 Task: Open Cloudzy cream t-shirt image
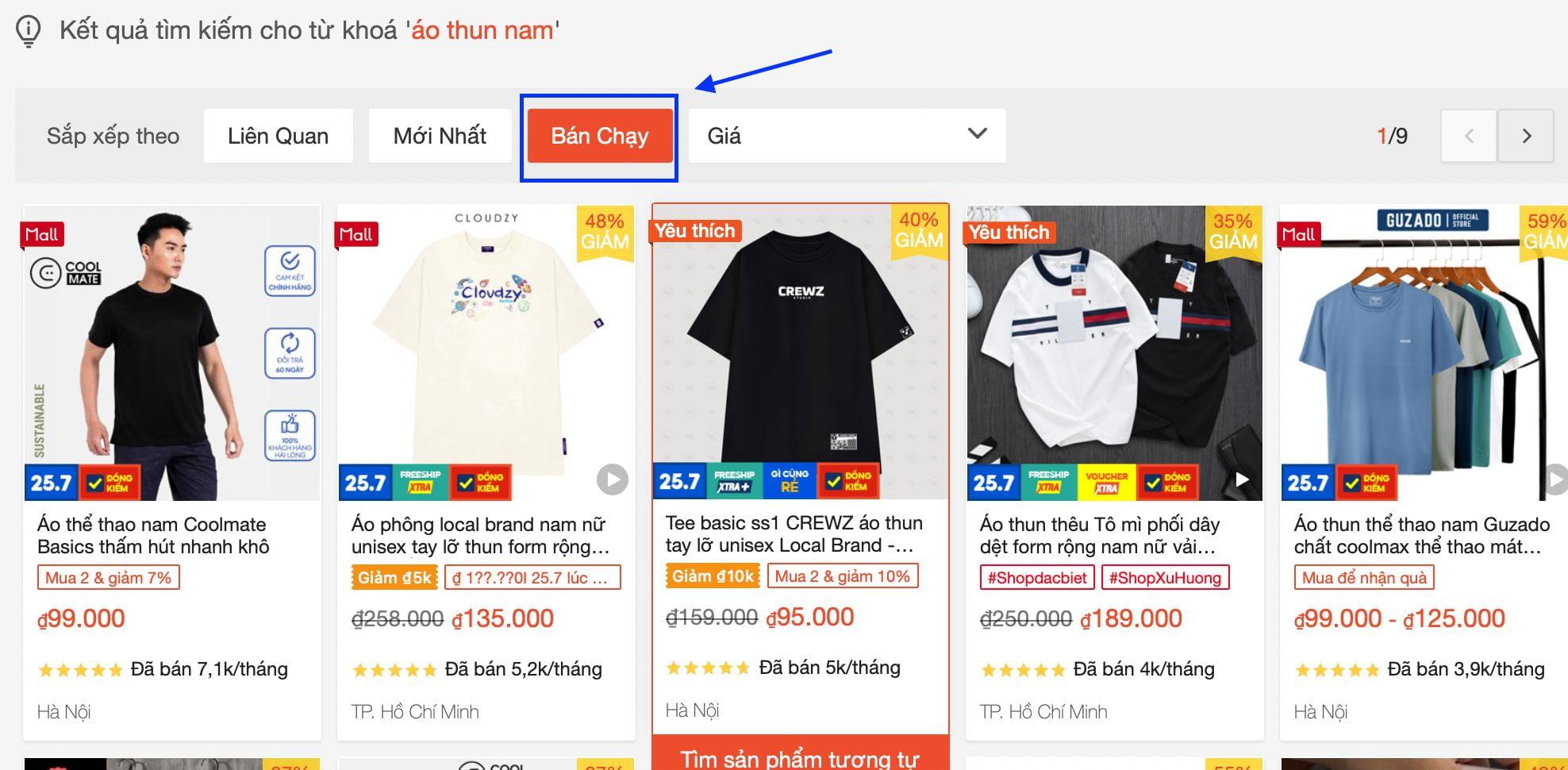[x=486, y=352]
